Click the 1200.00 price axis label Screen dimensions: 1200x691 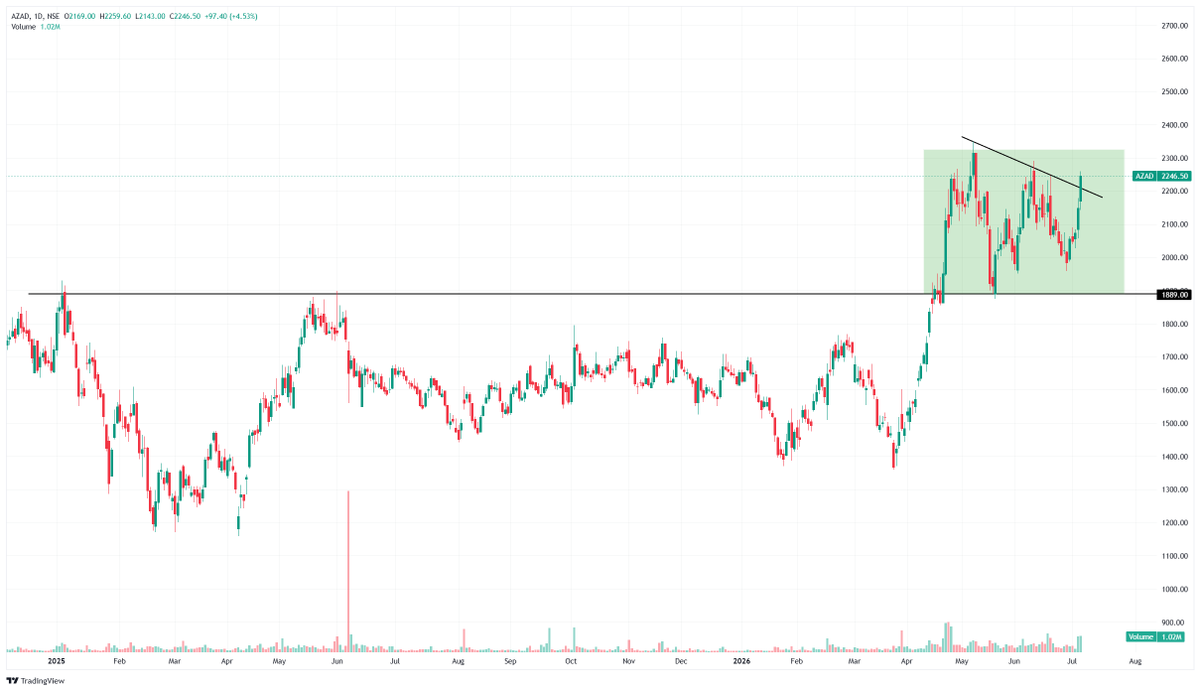click(x=1174, y=523)
